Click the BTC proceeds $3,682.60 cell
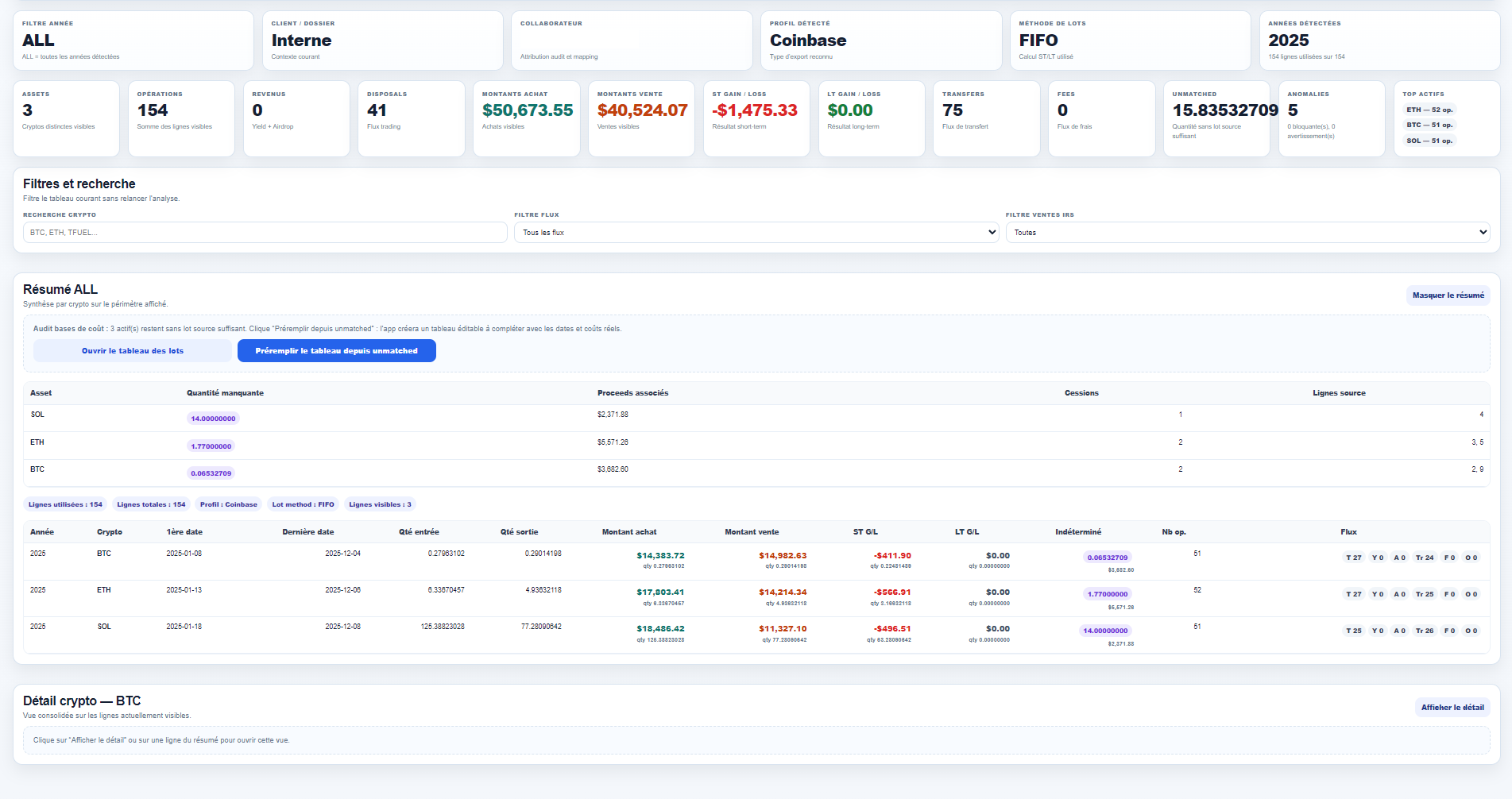Image resolution: width=1512 pixels, height=799 pixels. (613, 469)
